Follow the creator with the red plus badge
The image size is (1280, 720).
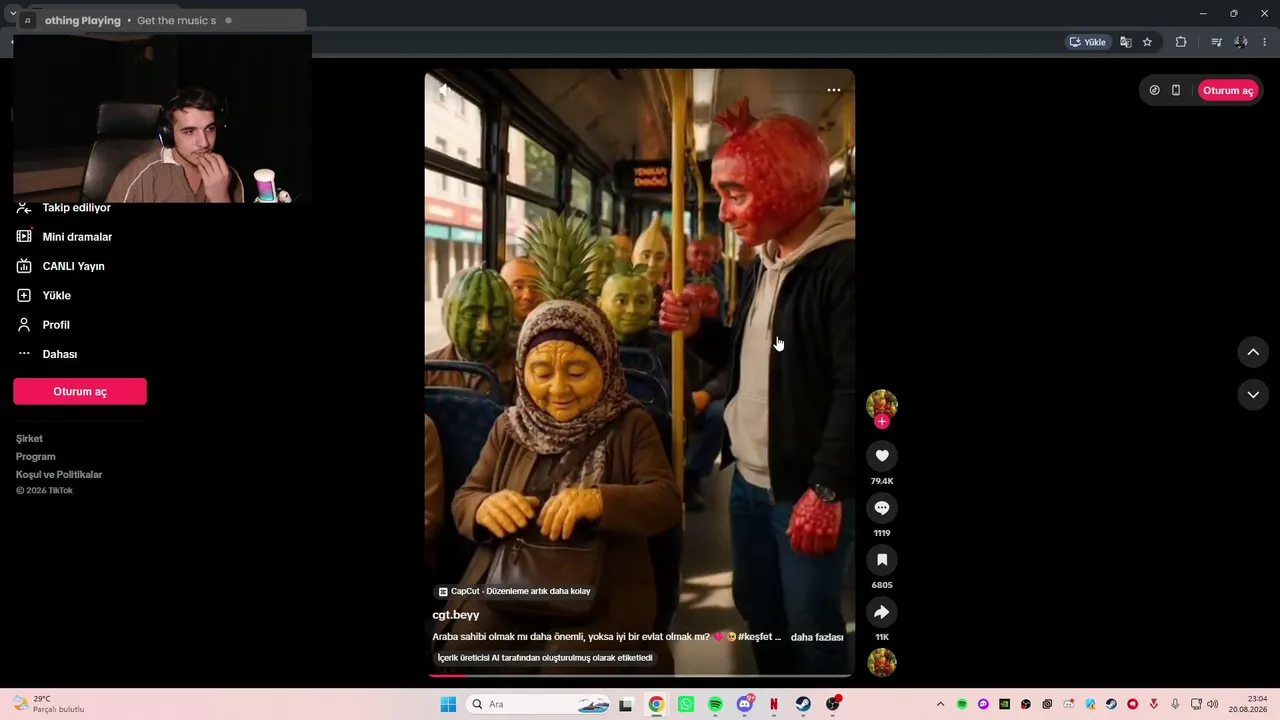tap(882, 422)
